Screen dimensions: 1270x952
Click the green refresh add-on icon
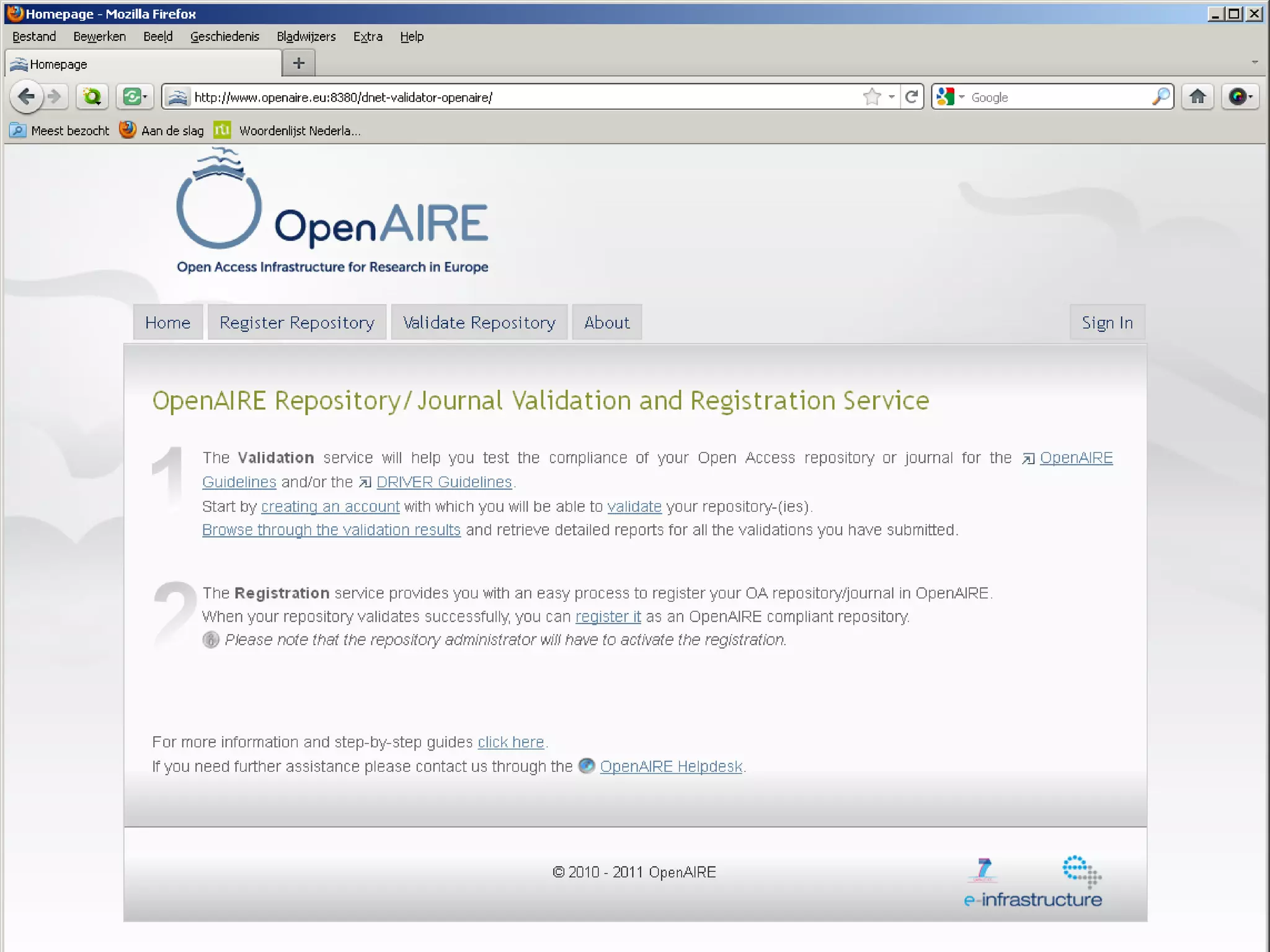(135, 97)
